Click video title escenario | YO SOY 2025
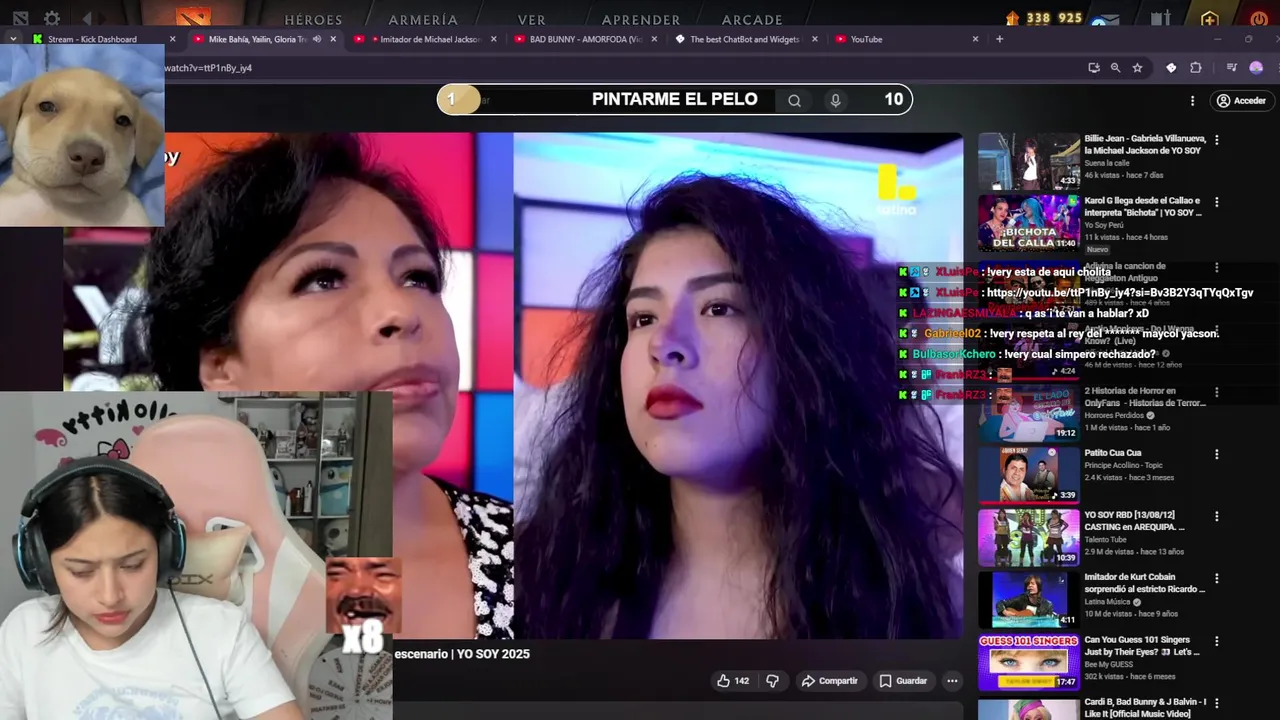Image resolution: width=1280 pixels, height=720 pixels. (462, 654)
